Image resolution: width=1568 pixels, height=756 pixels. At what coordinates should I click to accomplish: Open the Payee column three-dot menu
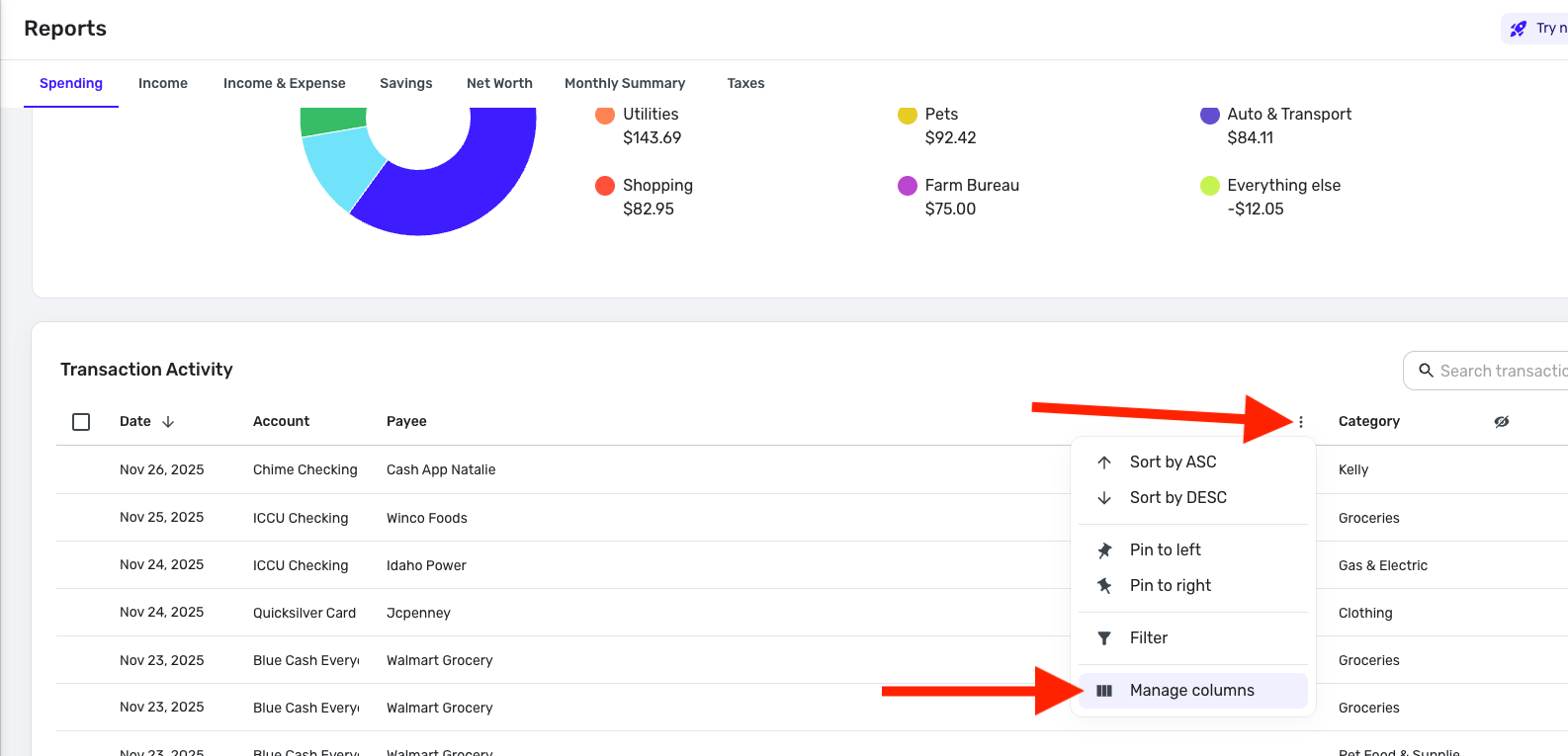pyautogui.click(x=1301, y=422)
